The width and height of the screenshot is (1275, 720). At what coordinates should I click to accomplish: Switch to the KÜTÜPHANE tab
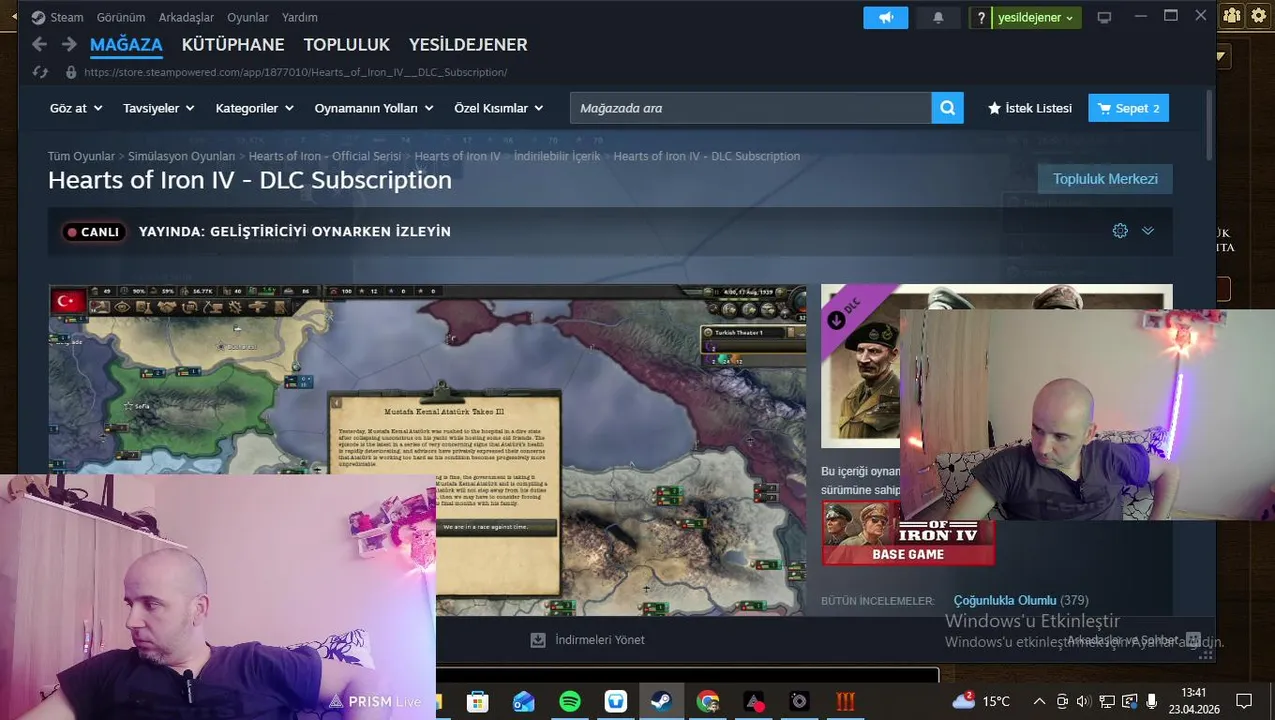pyautogui.click(x=233, y=44)
